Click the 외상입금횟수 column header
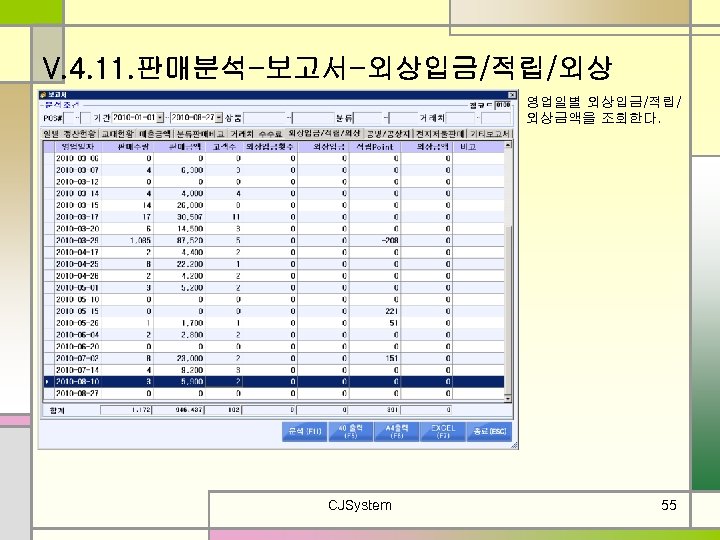Image resolution: width=720 pixels, height=540 pixels. click(x=270, y=147)
